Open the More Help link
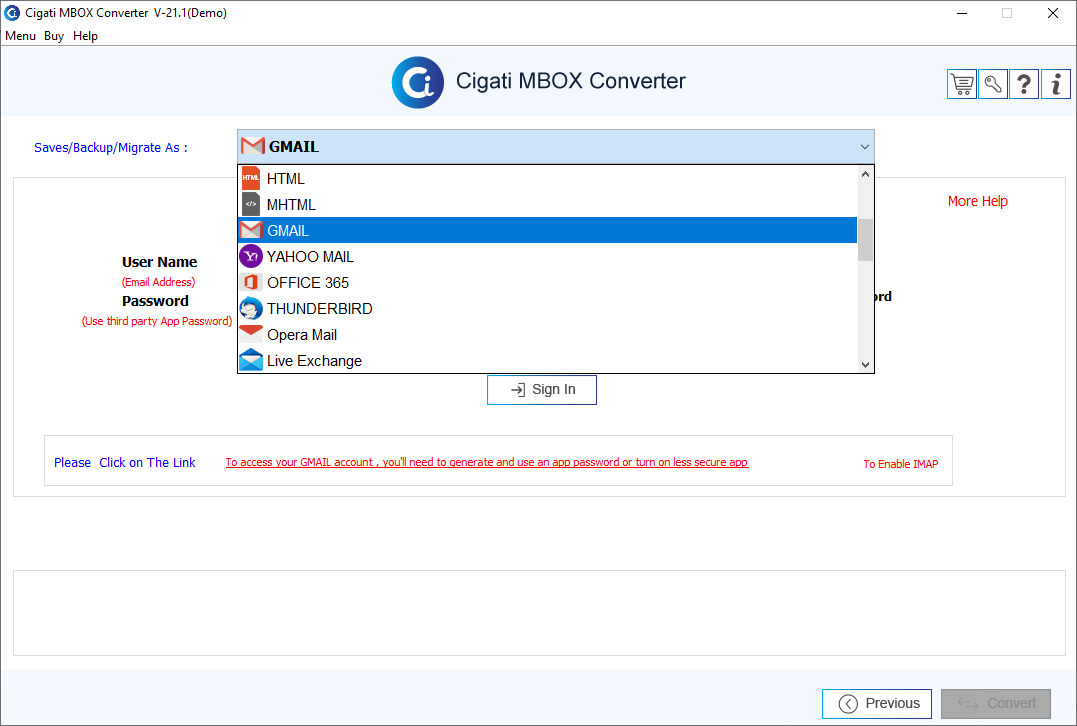Viewport: 1077px width, 726px height. [x=977, y=201]
